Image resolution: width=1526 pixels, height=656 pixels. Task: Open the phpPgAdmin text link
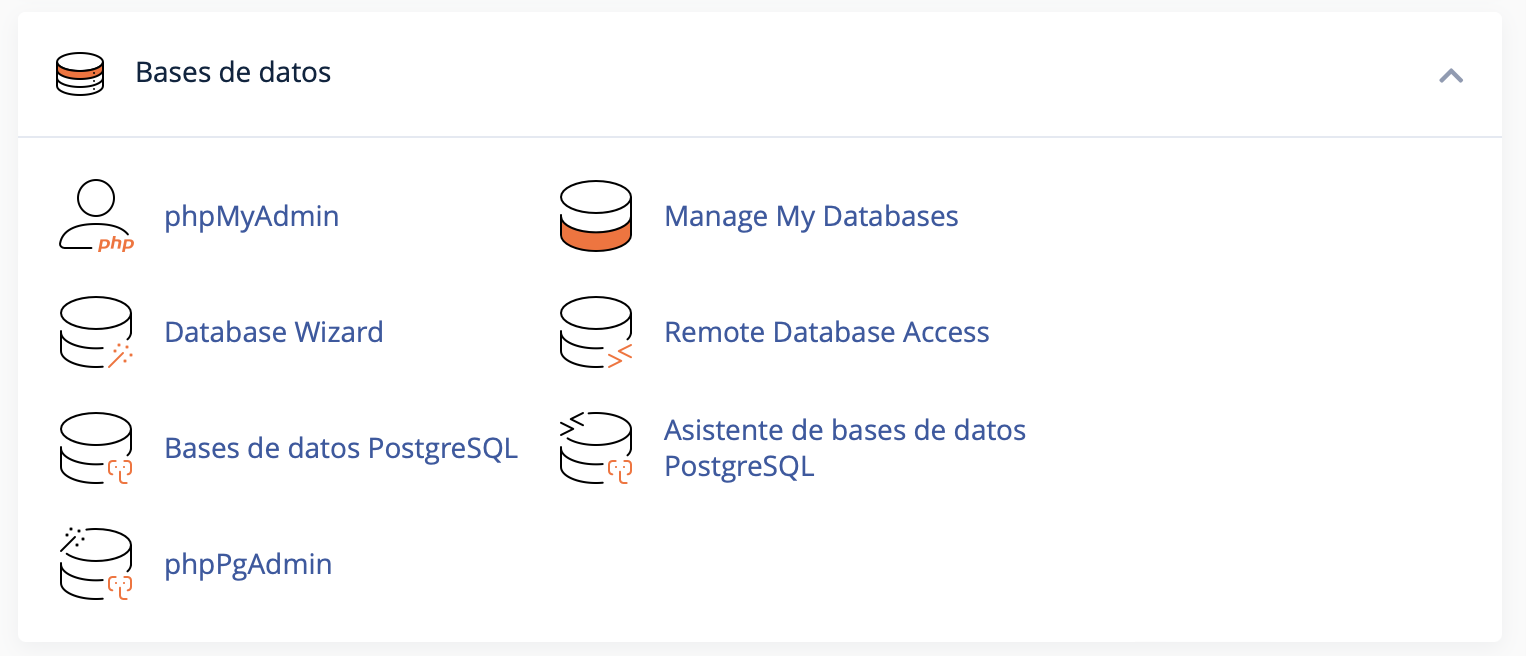248,564
